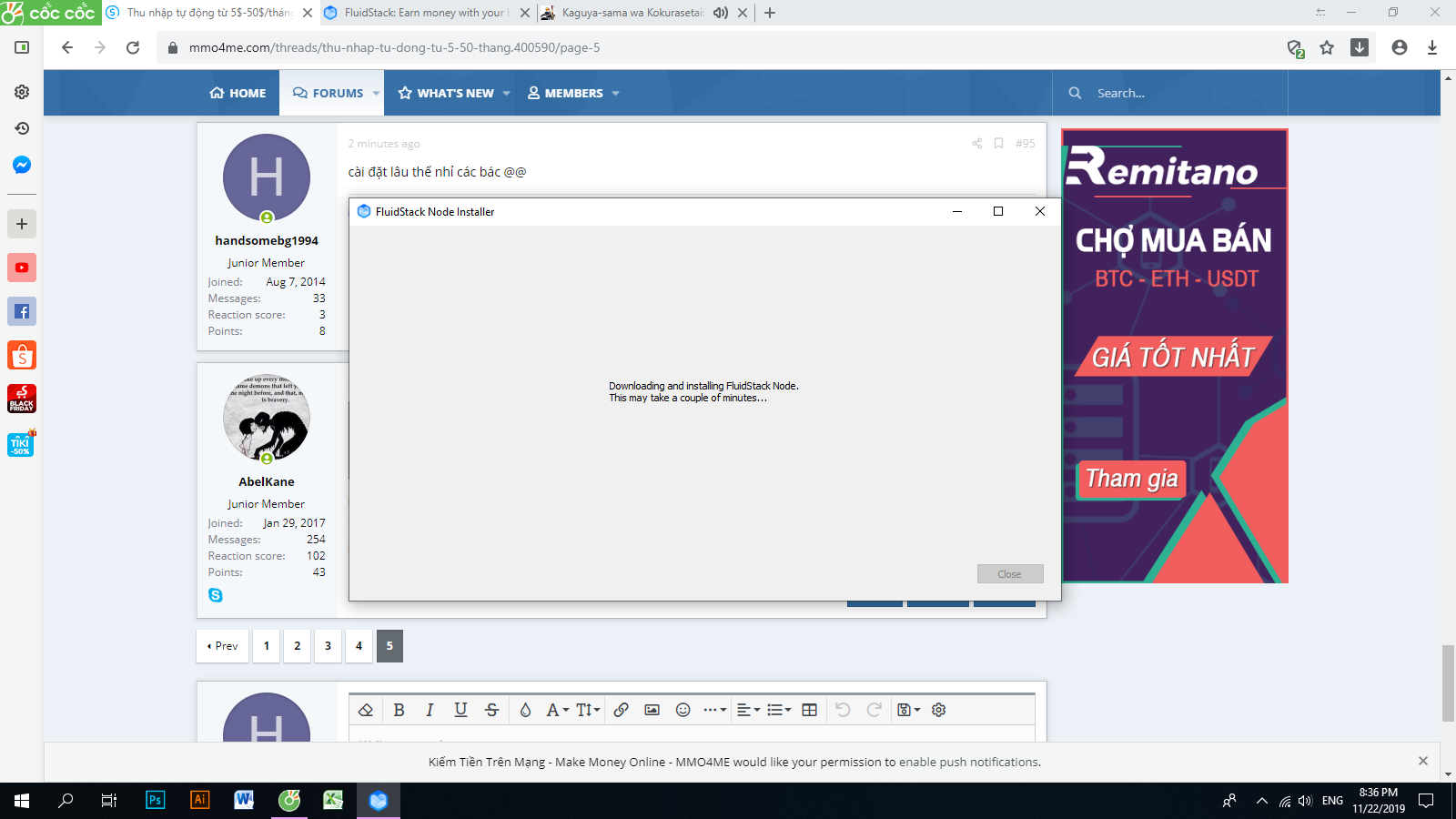Image resolution: width=1456 pixels, height=819 pixels.
Task: Open a new browser tab
Action: tap(770, 13)
